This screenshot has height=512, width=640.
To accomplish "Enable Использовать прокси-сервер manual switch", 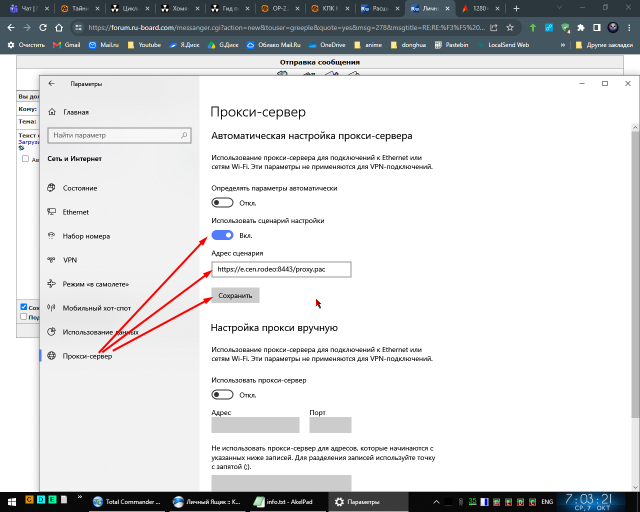I will [222, 395].
